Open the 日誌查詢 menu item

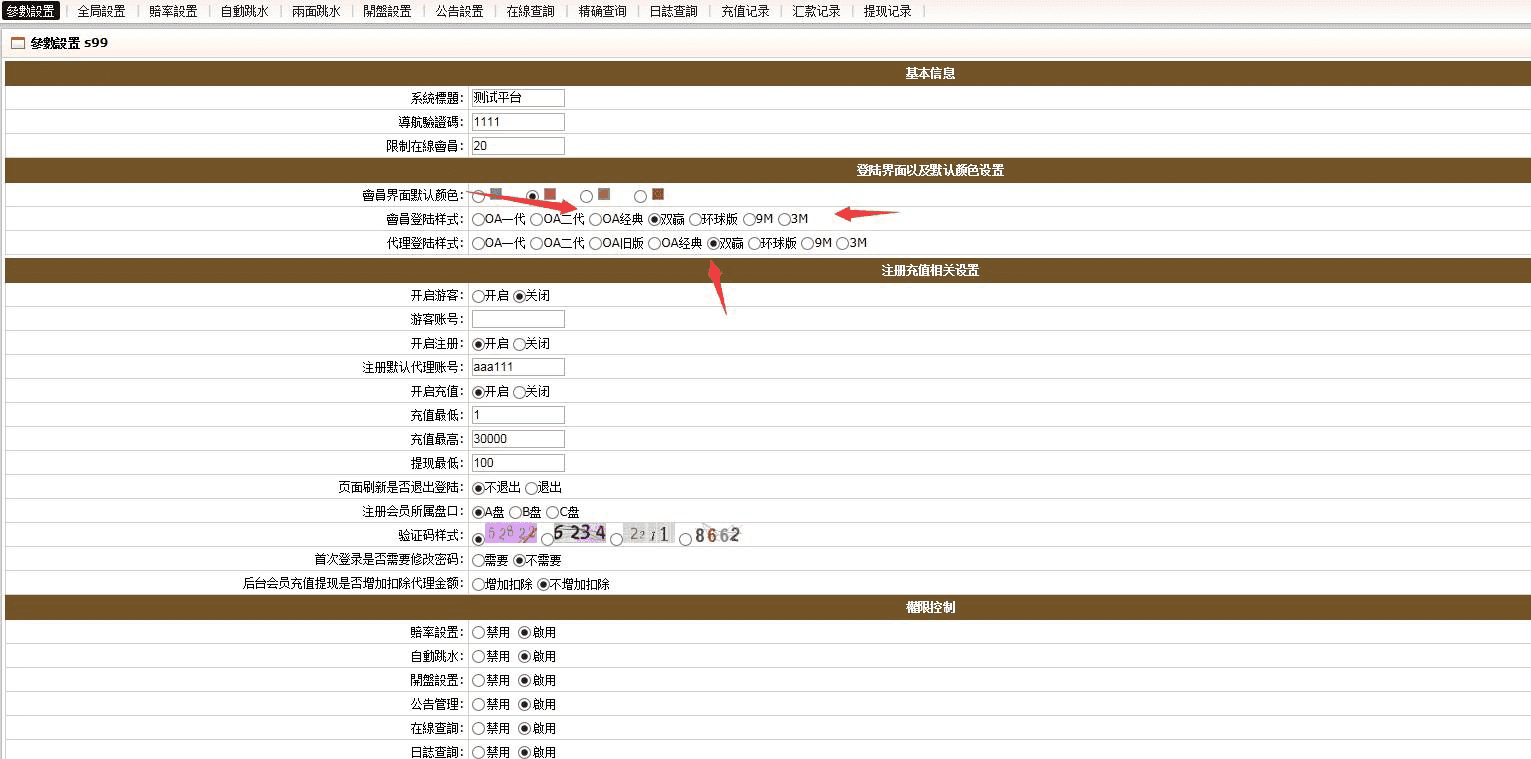tap(673, 12)
